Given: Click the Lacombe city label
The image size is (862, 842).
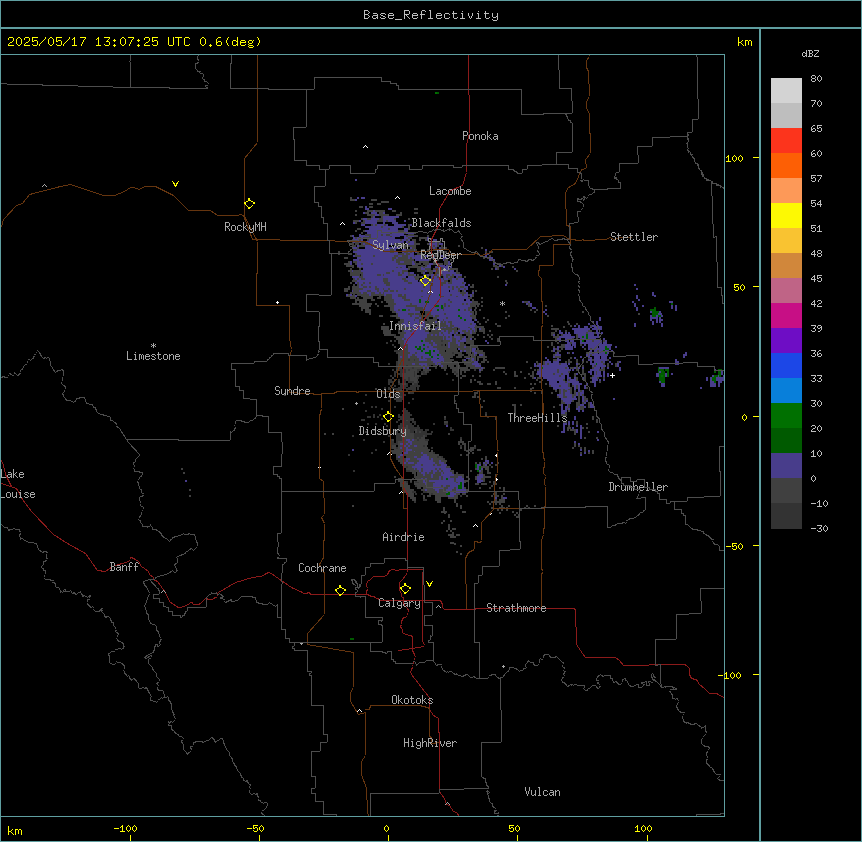Looking at the screenshot, I should click(450, 191).
